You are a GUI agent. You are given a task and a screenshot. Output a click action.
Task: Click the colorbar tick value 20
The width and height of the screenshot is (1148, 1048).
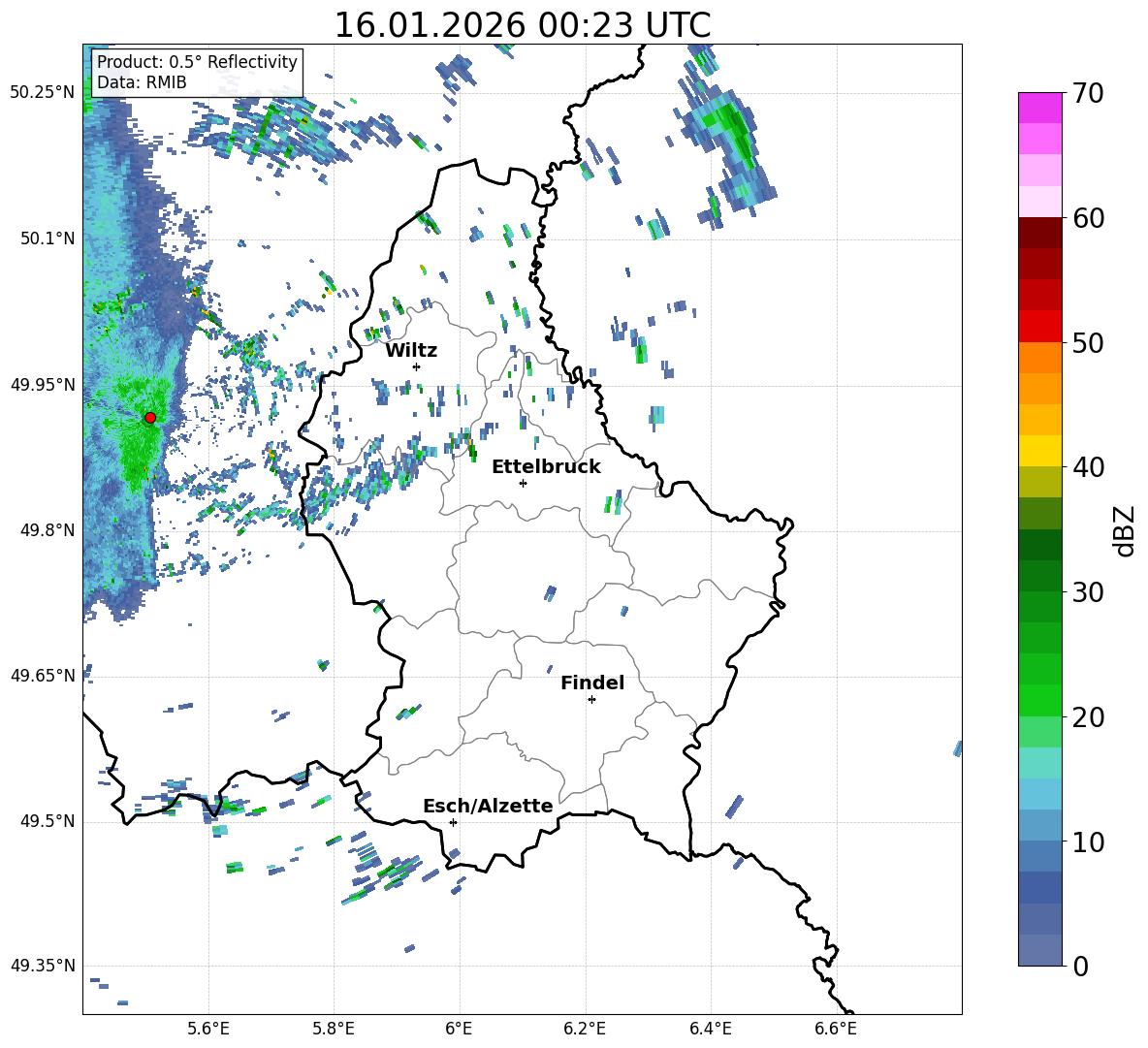point(1088,717)
